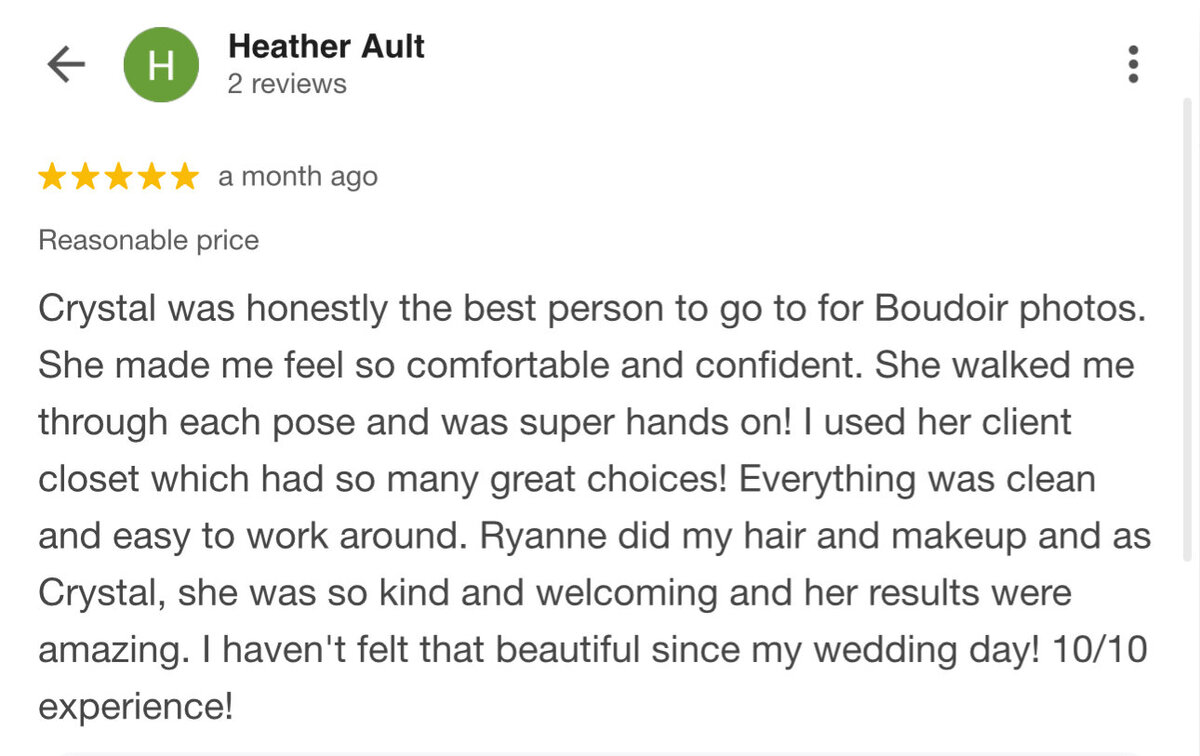1200x756 pixels.
Task: Select the 'Reasonable price' label
Action: [x=148, y=240]
